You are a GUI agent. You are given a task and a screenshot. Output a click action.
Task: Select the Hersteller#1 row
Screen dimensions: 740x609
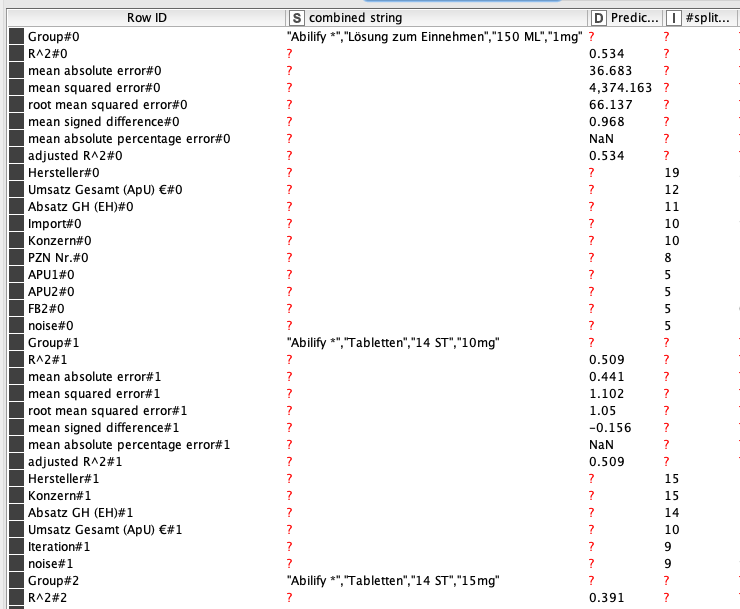point(64,479)
